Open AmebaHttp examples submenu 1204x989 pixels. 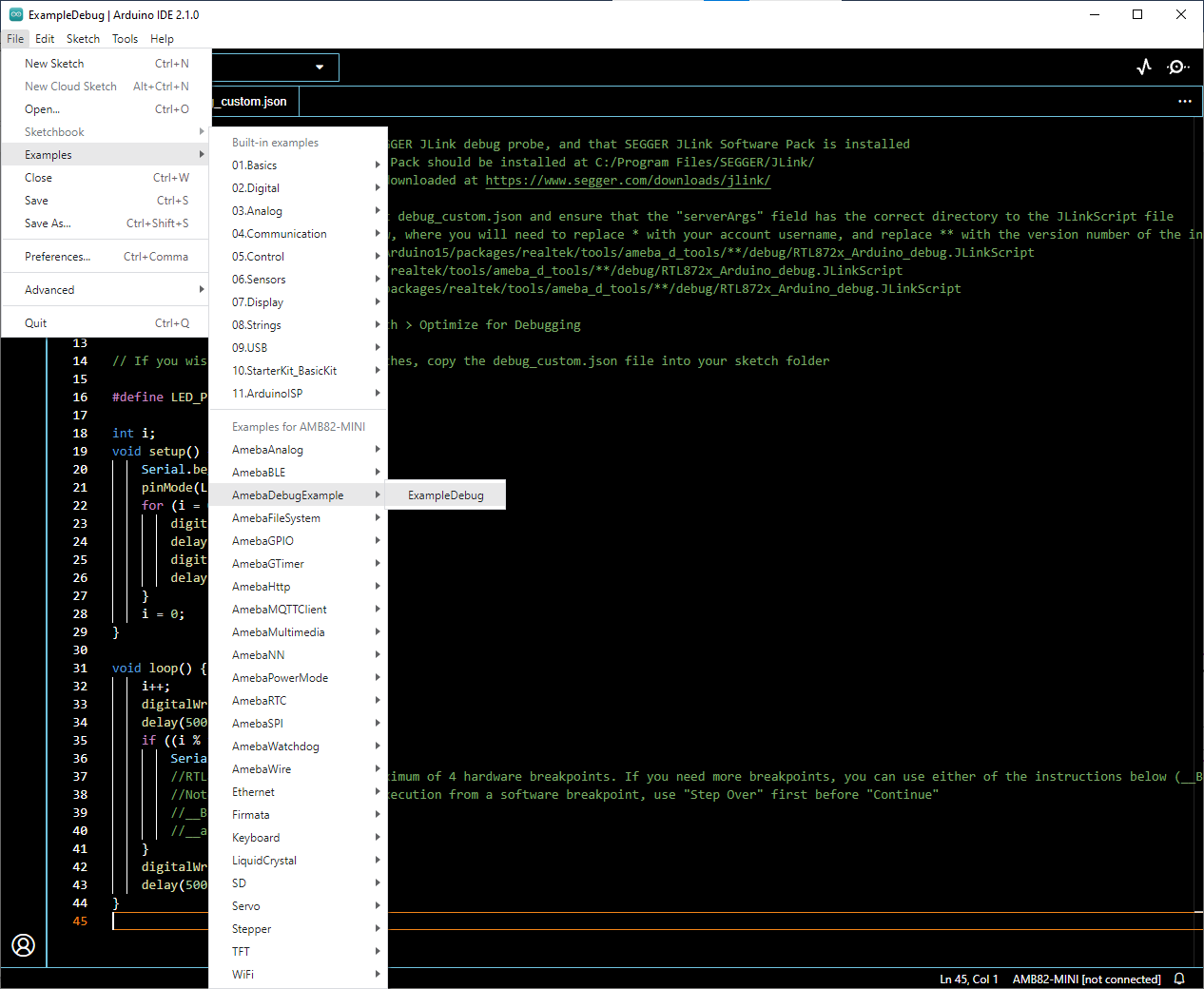click(299, 587)
